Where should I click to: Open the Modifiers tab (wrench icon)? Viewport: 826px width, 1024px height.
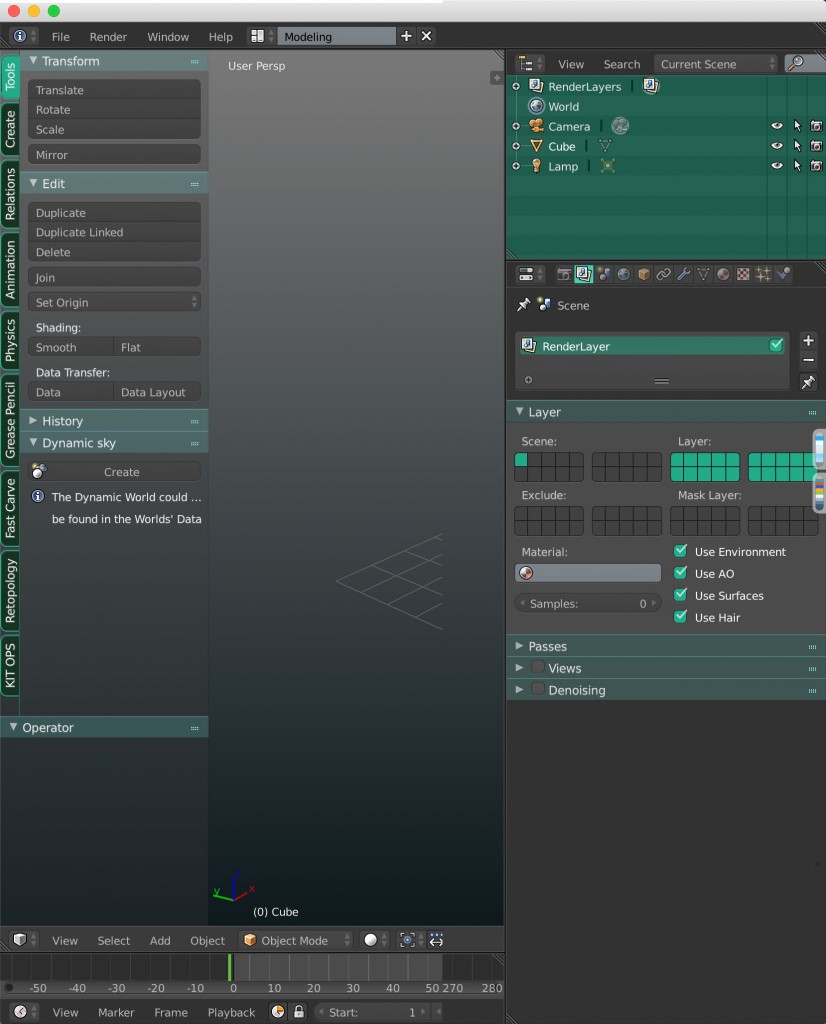click(x=683, y=273)
